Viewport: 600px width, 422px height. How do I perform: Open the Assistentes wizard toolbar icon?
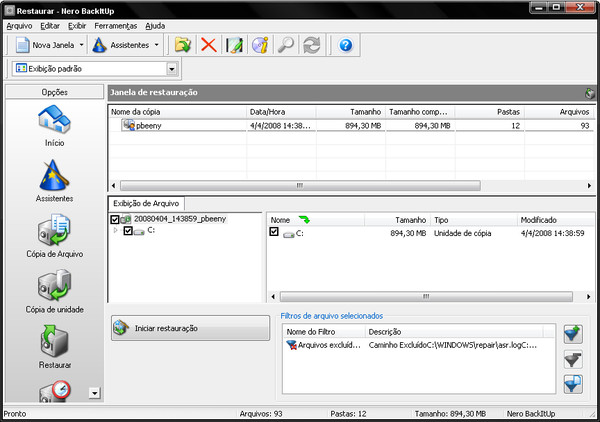point(99,45)
